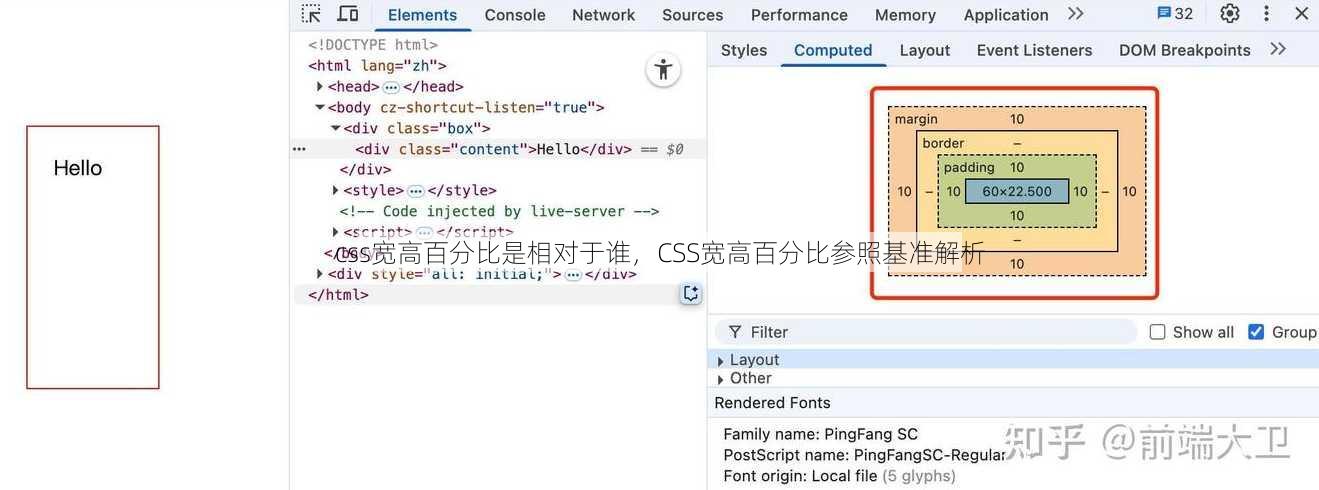Switch to the Console tab
The image size is (1319, 490).
[515, 15]
